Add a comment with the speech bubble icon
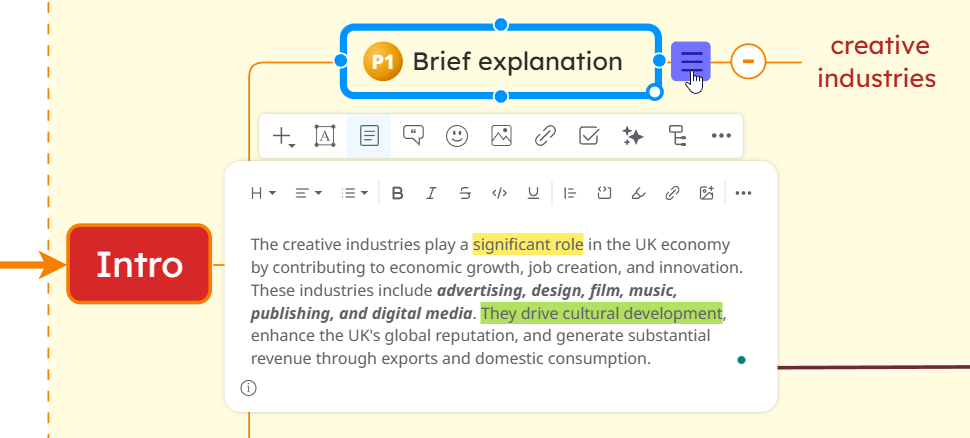 click(413, 135)
